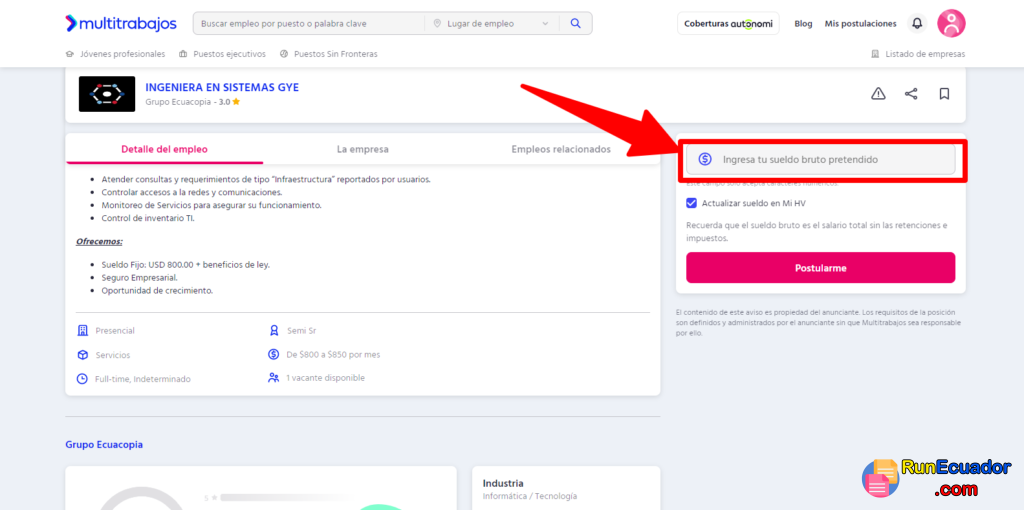This screenshot has height=510, width=1024.
Task: Click 'Informática / Tecnología' industry text
Action: [530, 496]
